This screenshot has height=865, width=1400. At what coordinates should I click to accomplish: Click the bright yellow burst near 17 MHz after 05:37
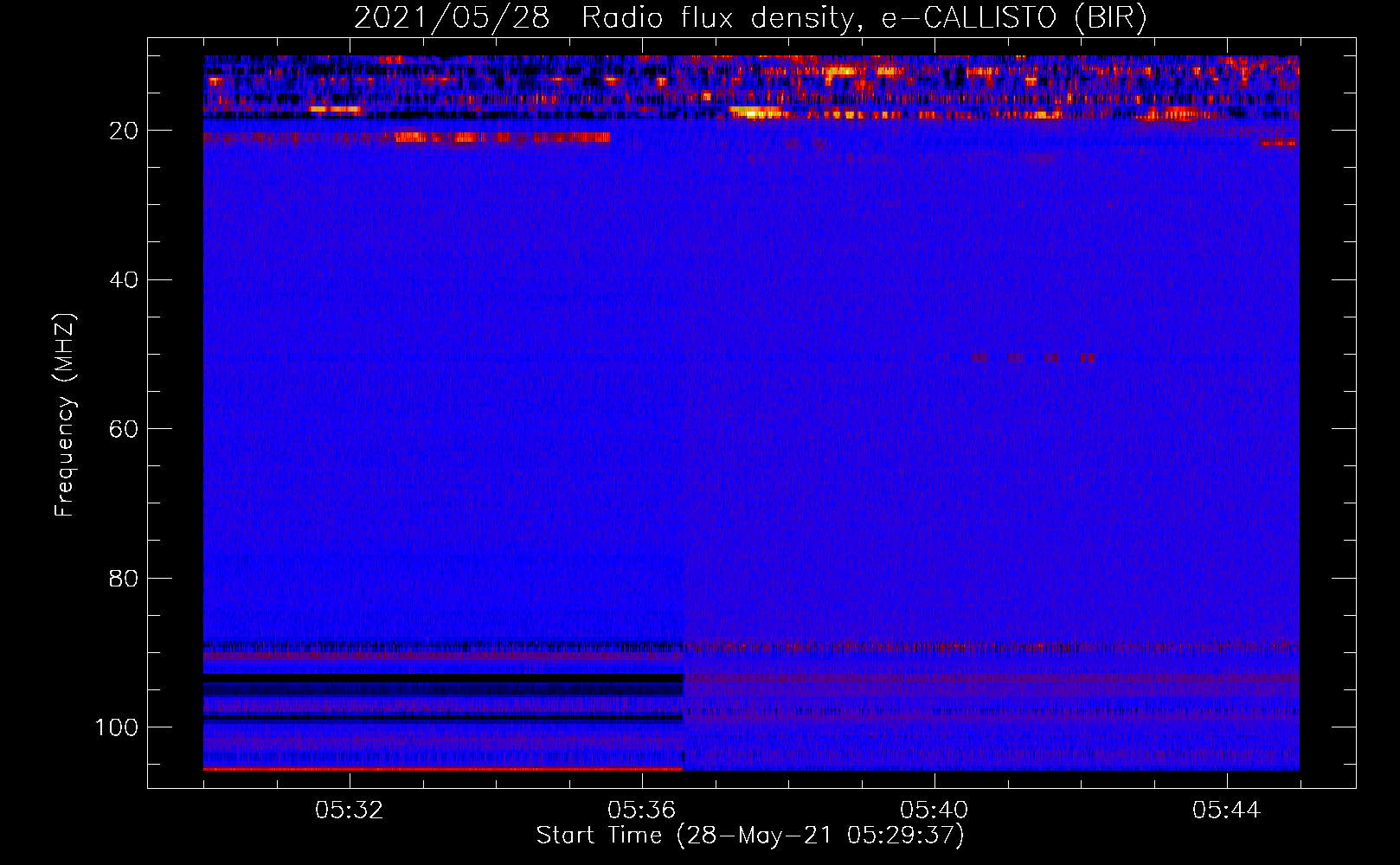(757, 112)
